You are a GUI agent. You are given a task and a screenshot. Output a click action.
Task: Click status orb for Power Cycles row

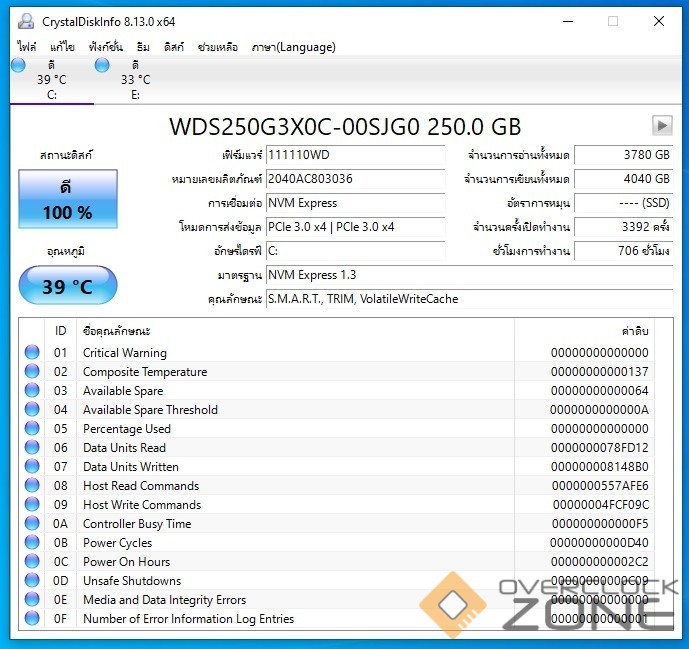(32, 542)
